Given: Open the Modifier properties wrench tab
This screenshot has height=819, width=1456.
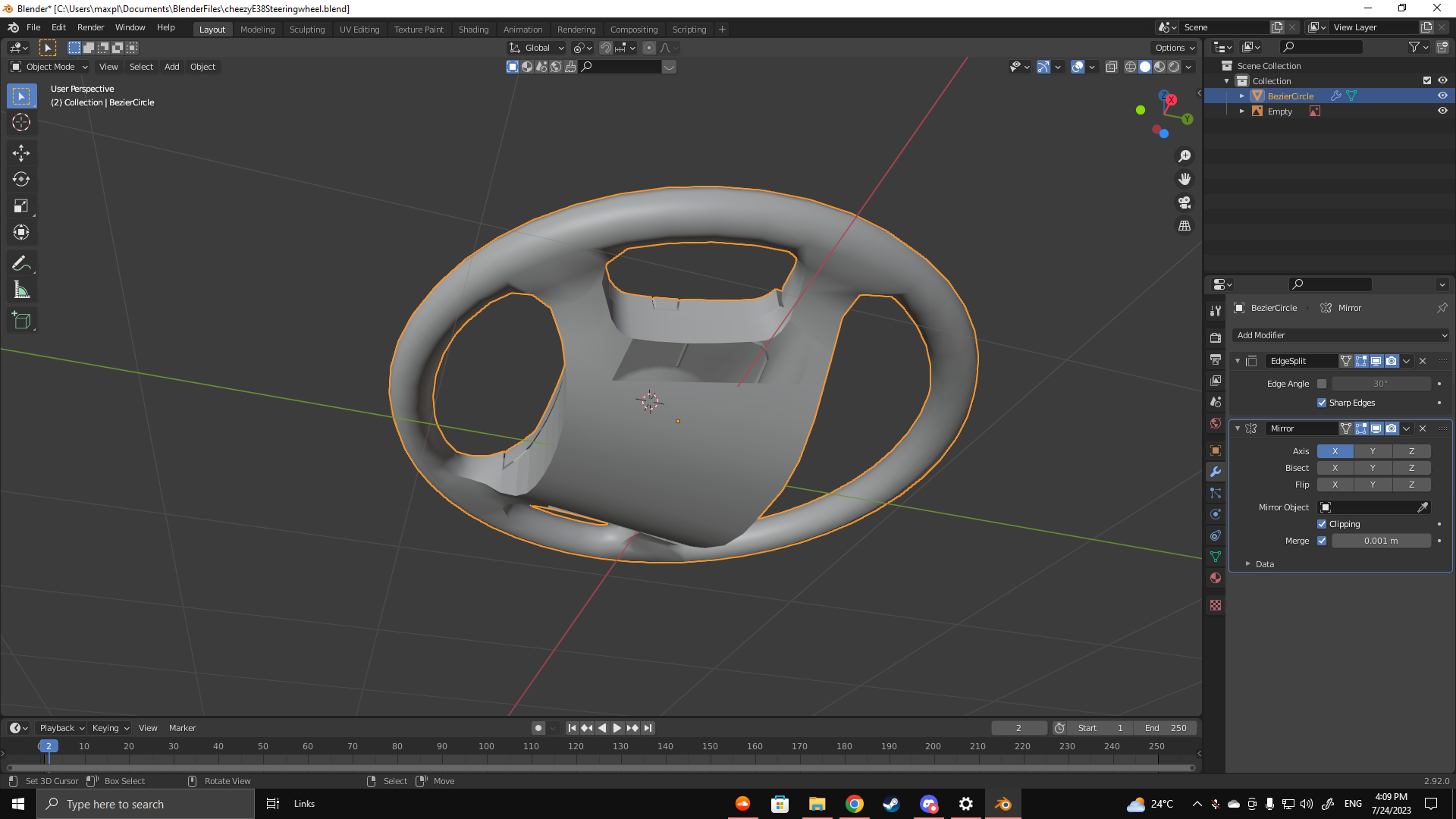Looking at the screenshot, I should [x=1216, y=472].
